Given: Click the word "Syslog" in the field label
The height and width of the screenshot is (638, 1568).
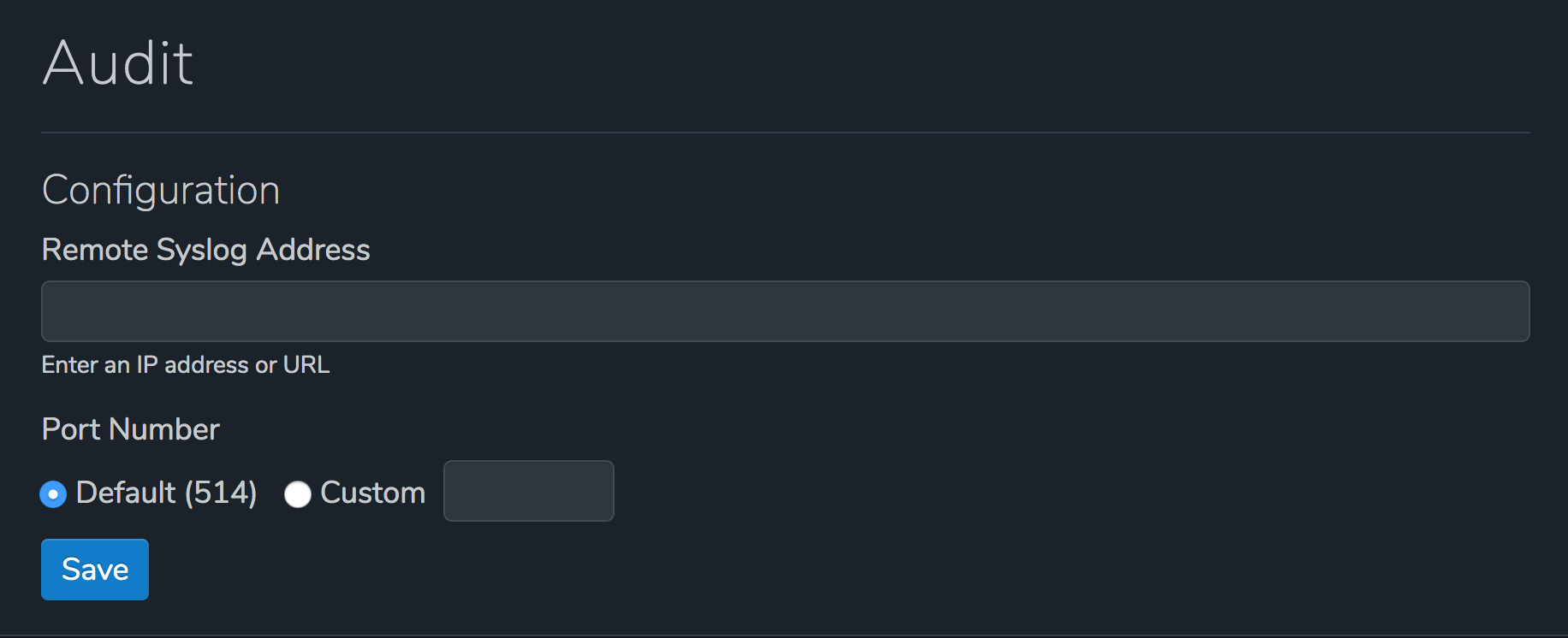Looking at the screenshot, I should (x=202, y=250).
